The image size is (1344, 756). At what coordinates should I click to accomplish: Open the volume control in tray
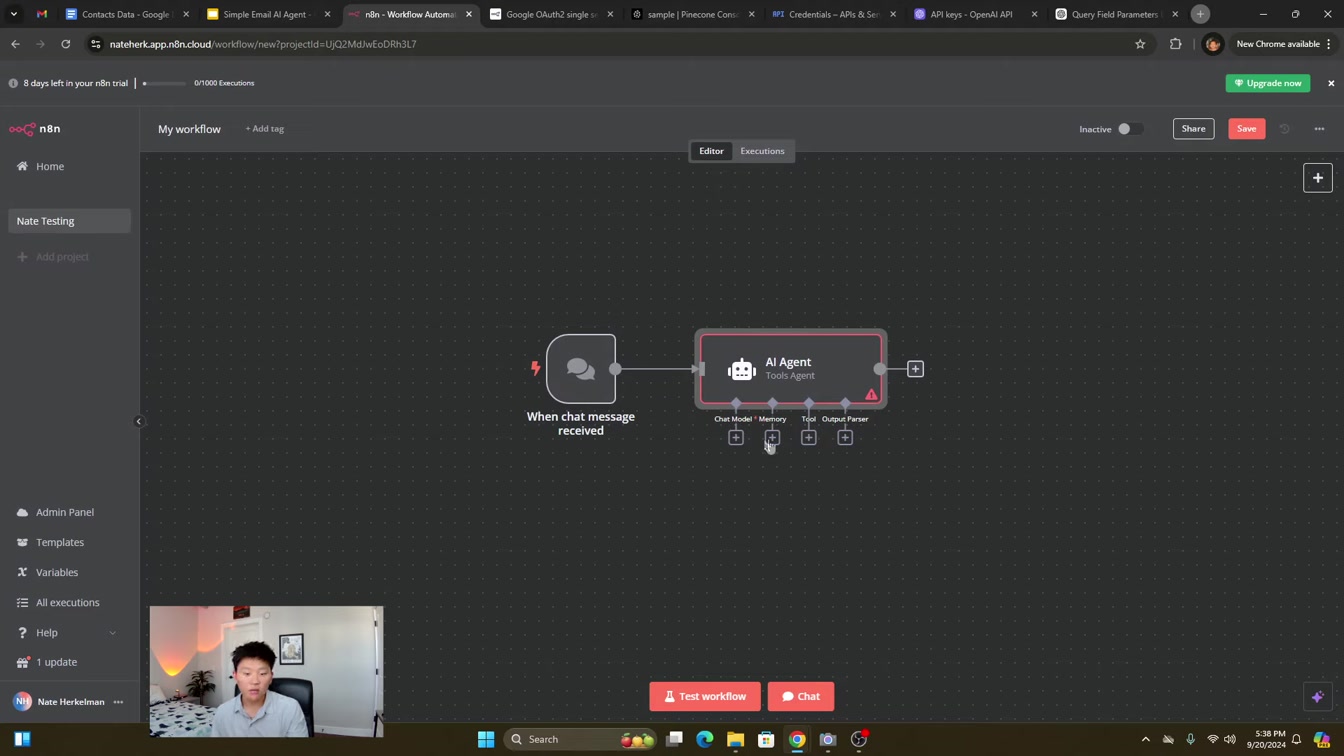click(1231, 740)
